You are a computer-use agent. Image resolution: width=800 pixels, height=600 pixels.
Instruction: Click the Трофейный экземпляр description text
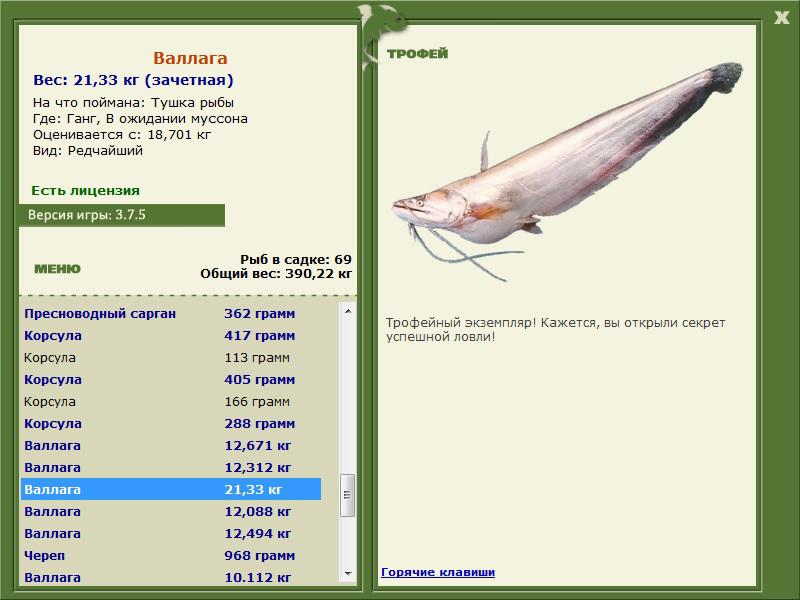tap(555, 330)
